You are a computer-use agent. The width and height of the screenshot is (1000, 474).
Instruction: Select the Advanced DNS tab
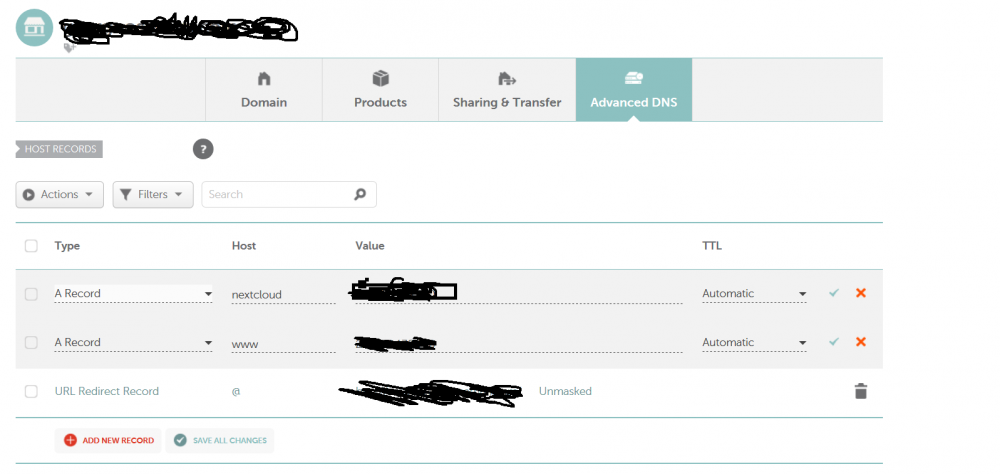click(x=634, y=90)
